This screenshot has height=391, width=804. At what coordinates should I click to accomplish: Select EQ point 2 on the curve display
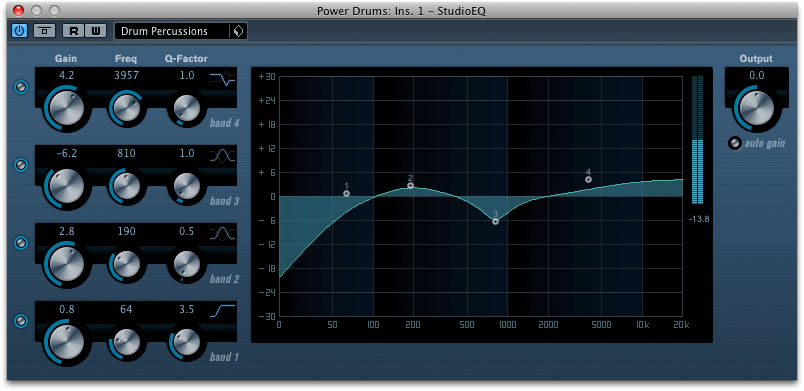point(411,186)
